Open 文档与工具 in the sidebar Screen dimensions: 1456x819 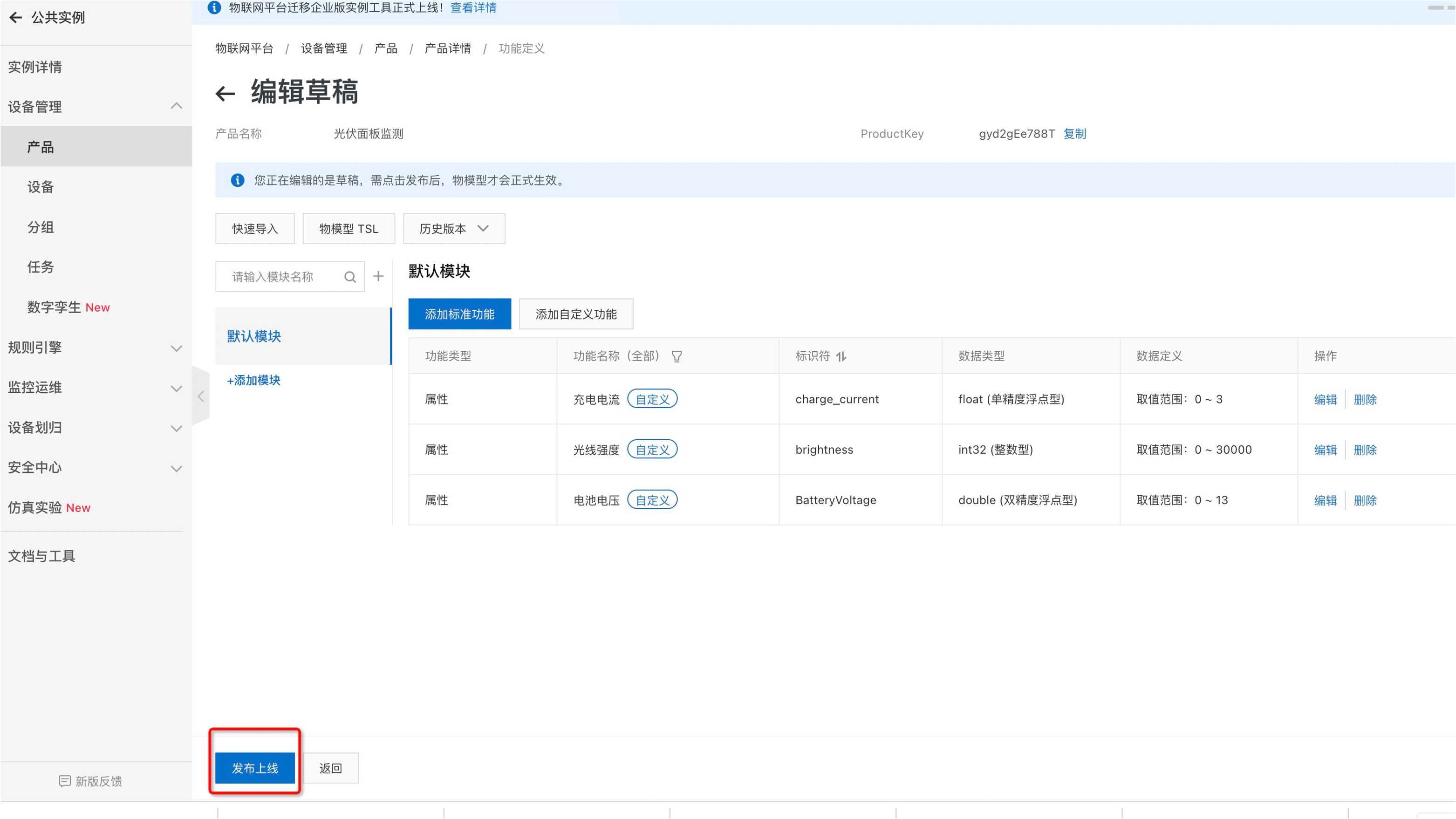pyautogui.click(x=42, y=556)
